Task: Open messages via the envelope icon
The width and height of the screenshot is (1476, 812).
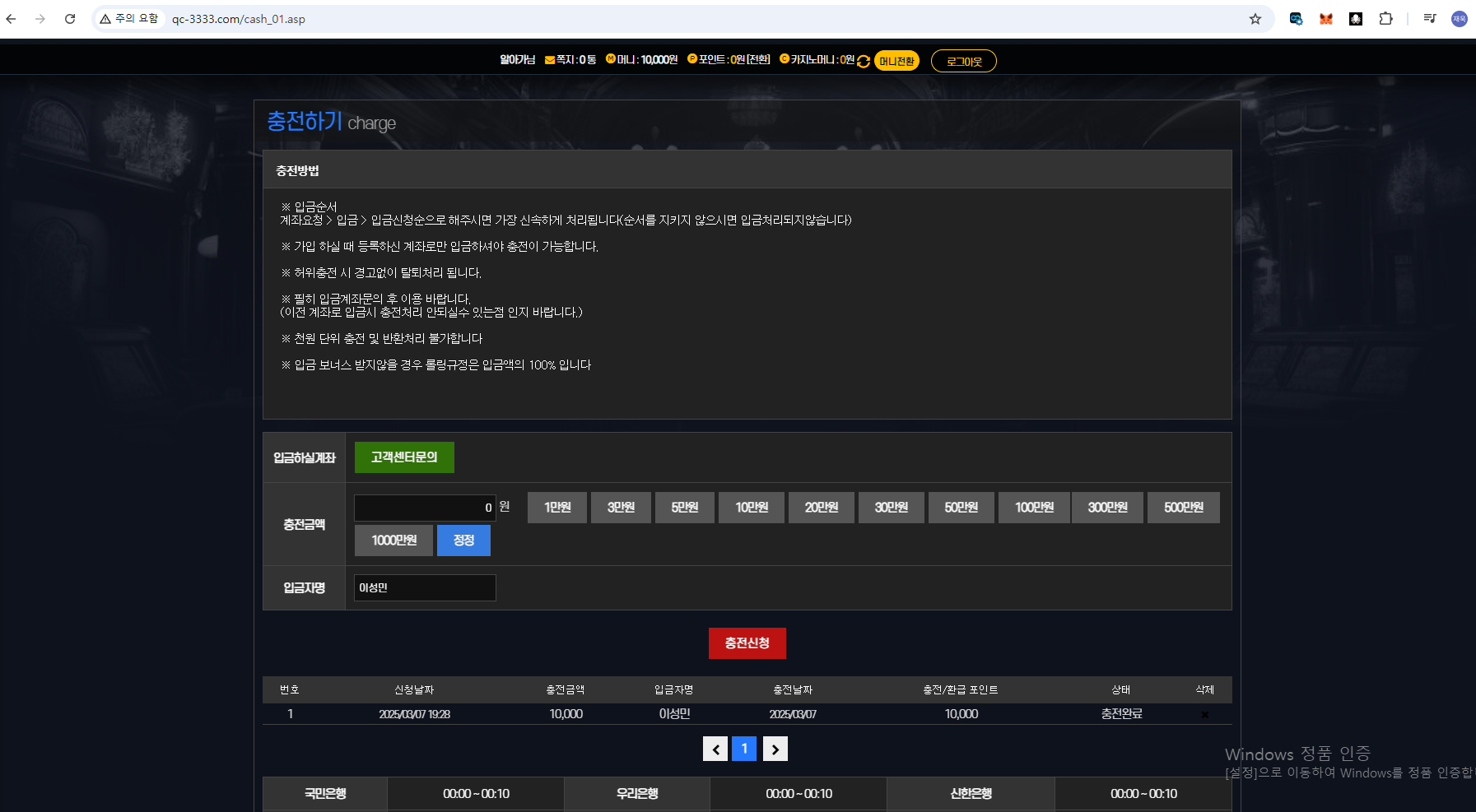Action: [549, 60]
